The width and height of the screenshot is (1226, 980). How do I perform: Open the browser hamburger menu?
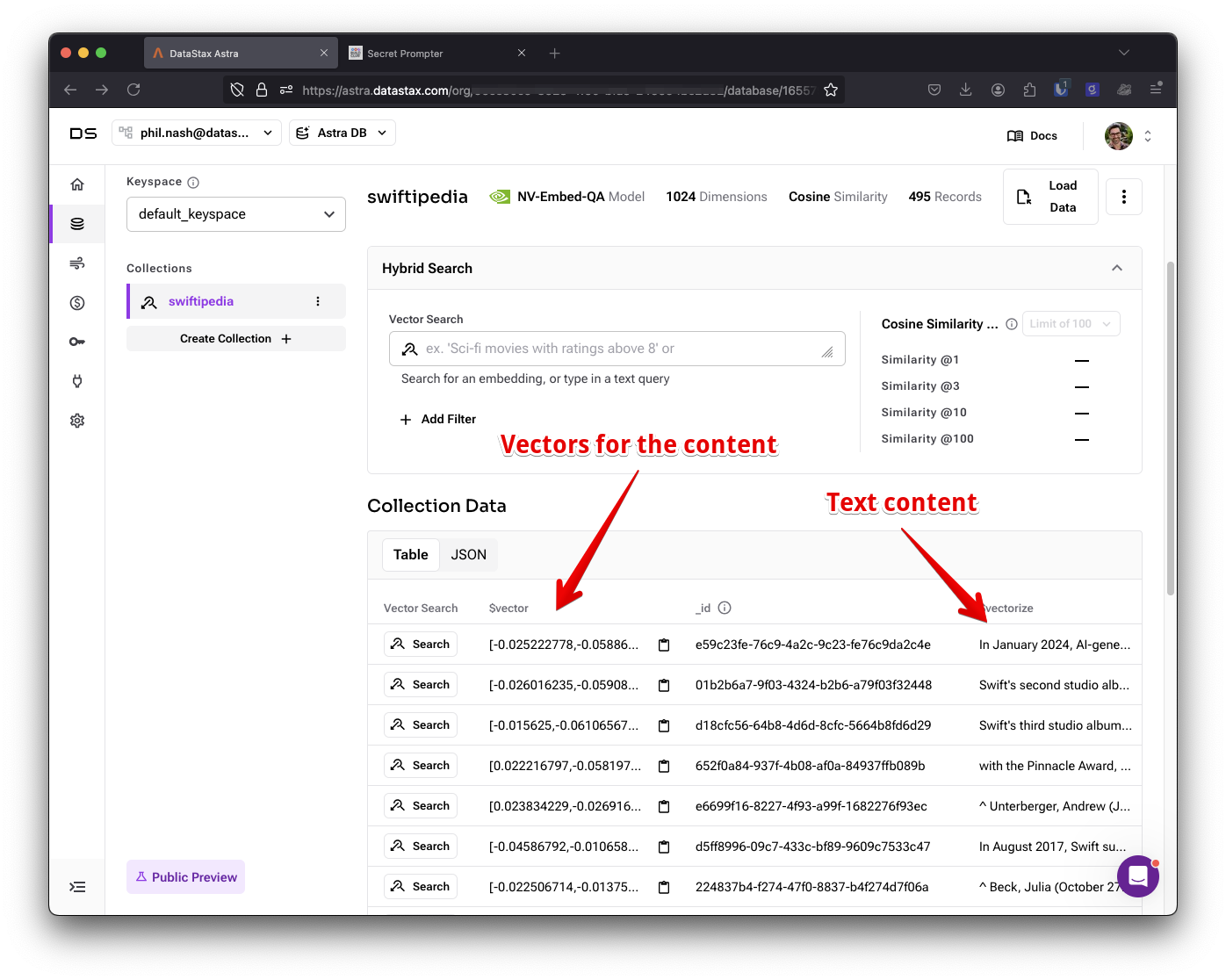1156,90
